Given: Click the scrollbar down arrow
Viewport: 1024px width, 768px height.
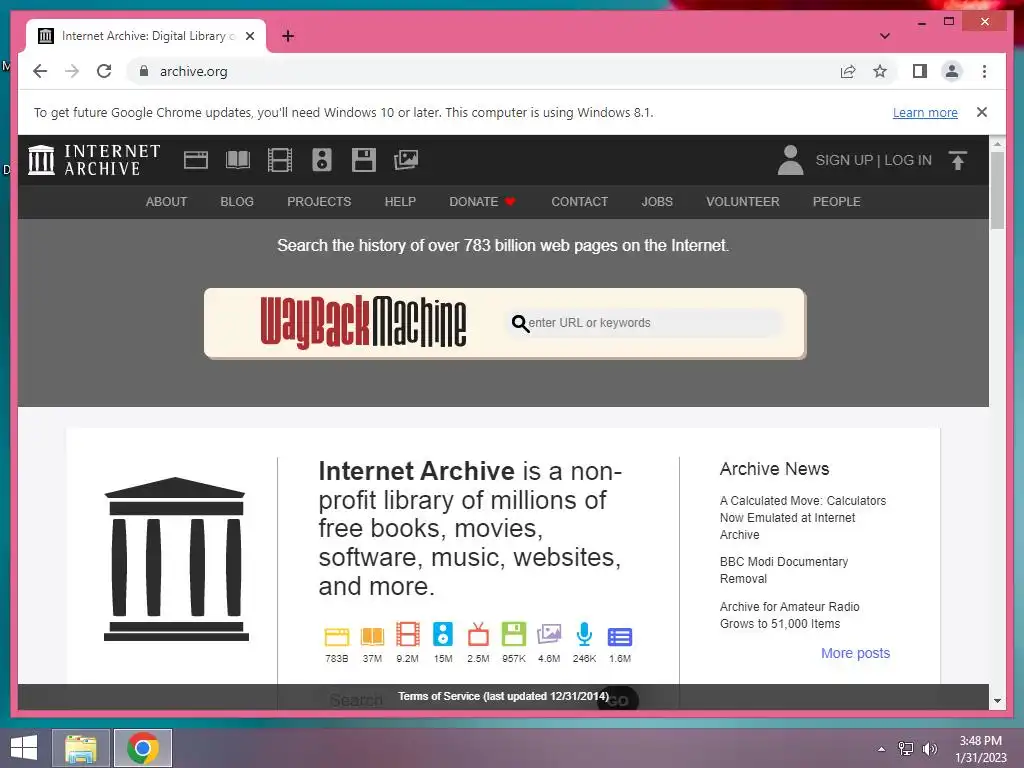Looking at the screenshot, I should point(997,701).
